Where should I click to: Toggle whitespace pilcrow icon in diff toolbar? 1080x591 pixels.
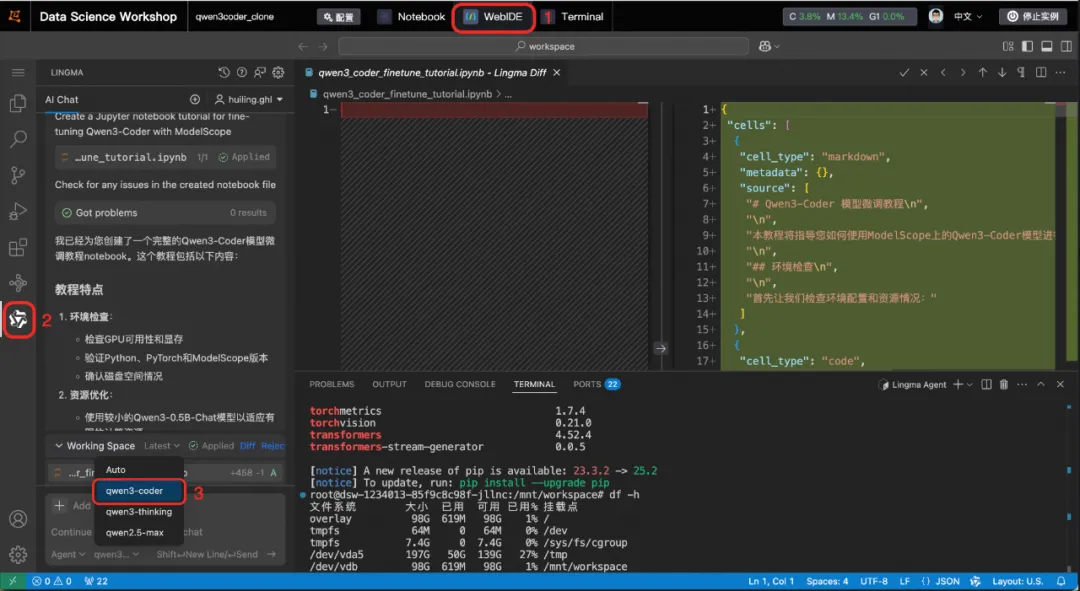coord(1021,72)
